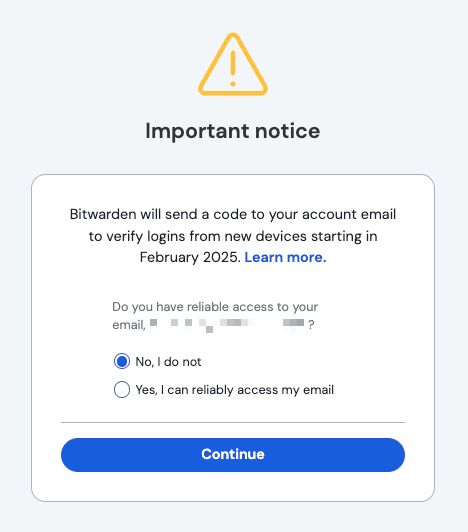468x532 pixels.
Task: Click the gray page background beside the heading
Action: pos(390,131)
